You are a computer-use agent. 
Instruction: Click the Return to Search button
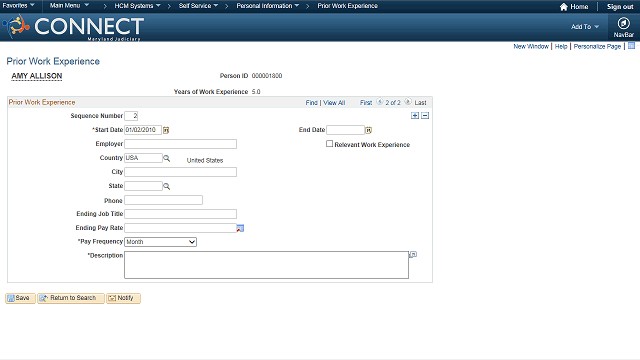coord(71,298)
